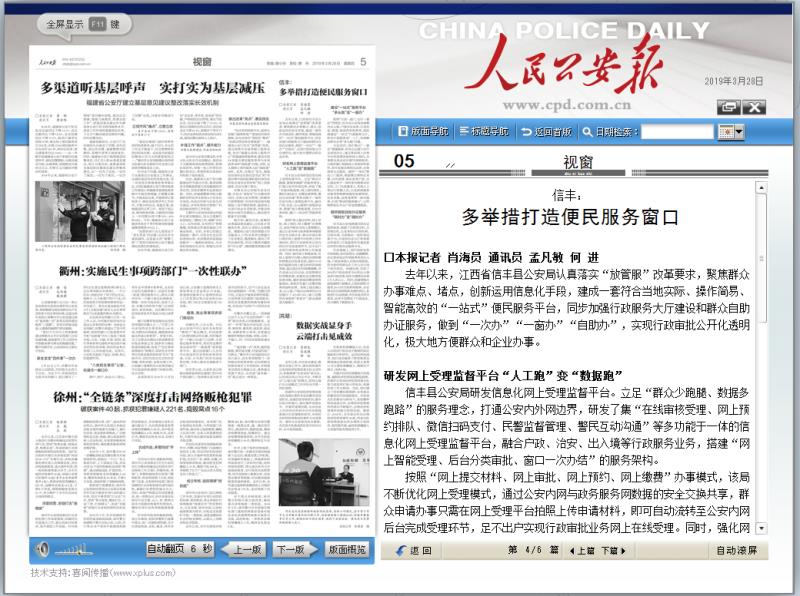Viewport: 800px width, 596px height.
Task: Toggle 自动滚屏 auto scroll
Action: (736, 550)
